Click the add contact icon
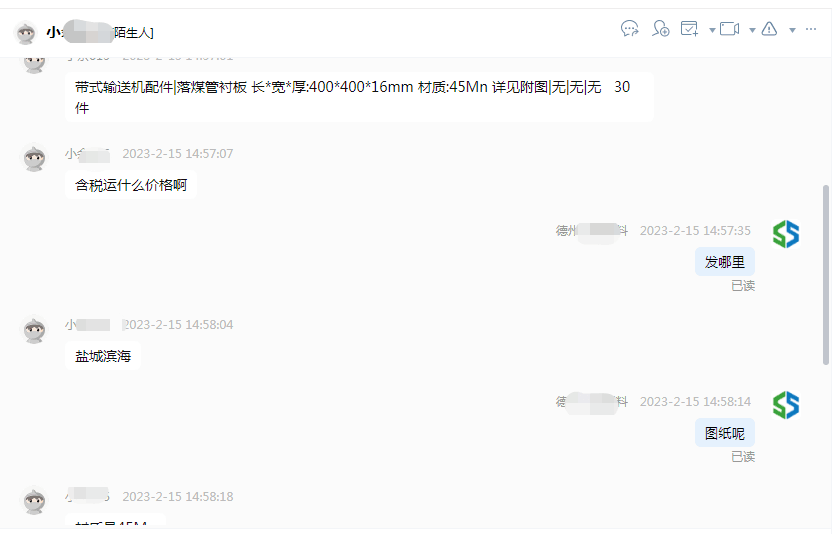Image resolution: width=832 pixels, height=534 pixels. coord(661,29)
